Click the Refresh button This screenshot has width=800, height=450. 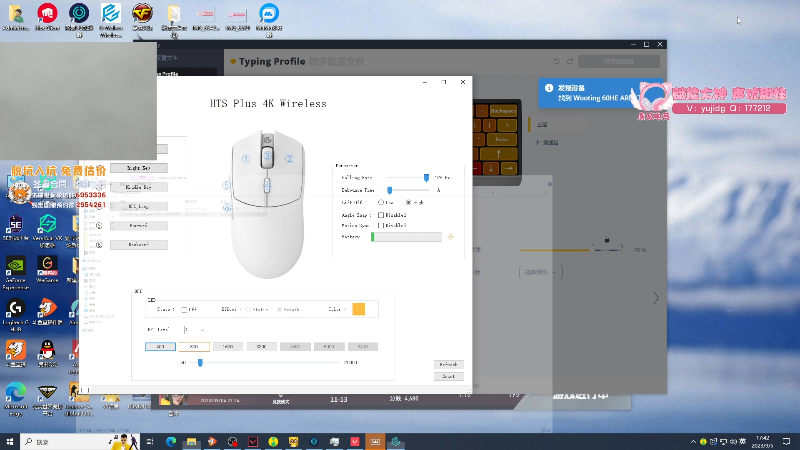pos(448,364)
